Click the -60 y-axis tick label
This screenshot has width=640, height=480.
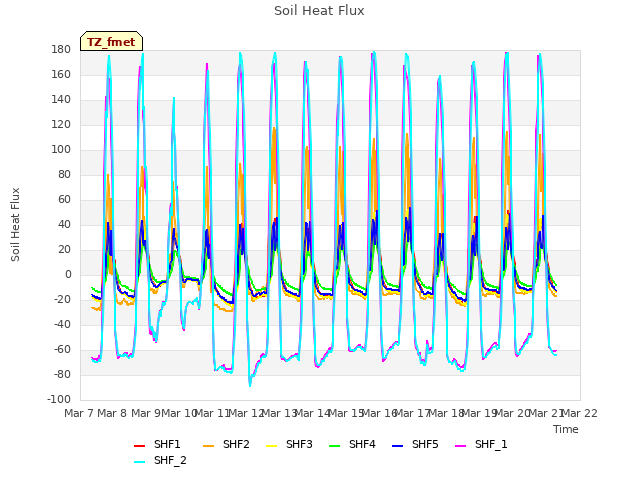coord(62,349)
